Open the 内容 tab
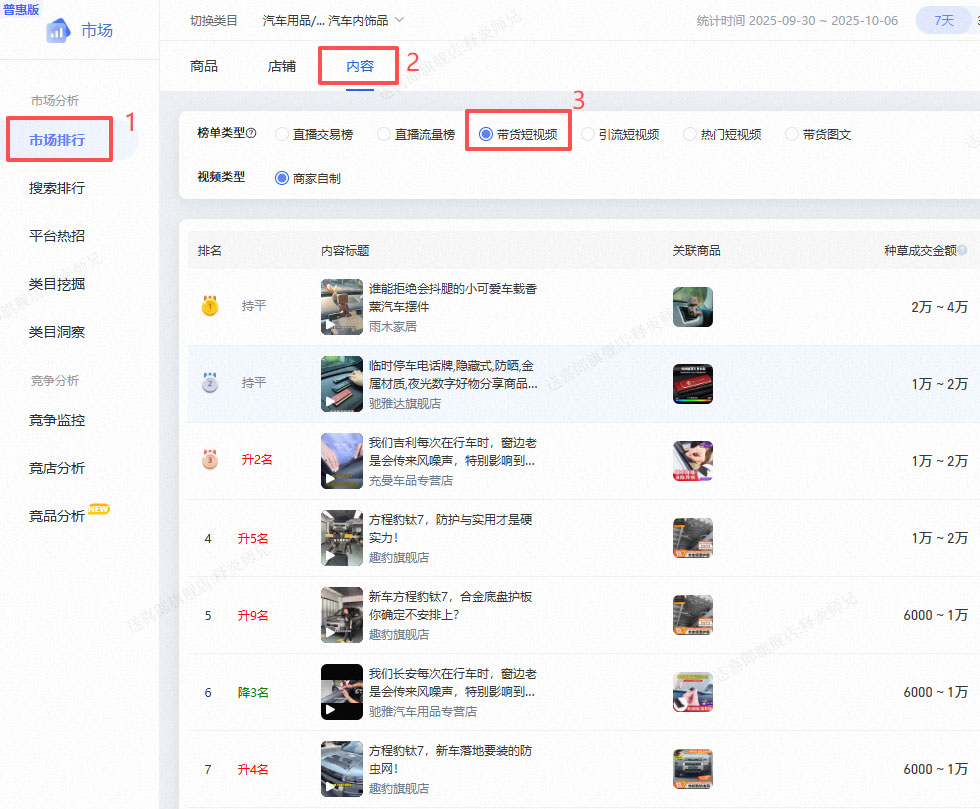The image size is (980, 809). coord(359,66)
